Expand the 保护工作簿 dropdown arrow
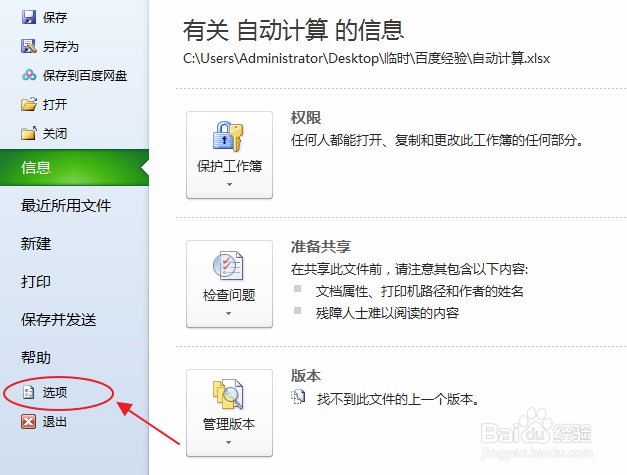627x475 pixels. [x=229, y=184]
